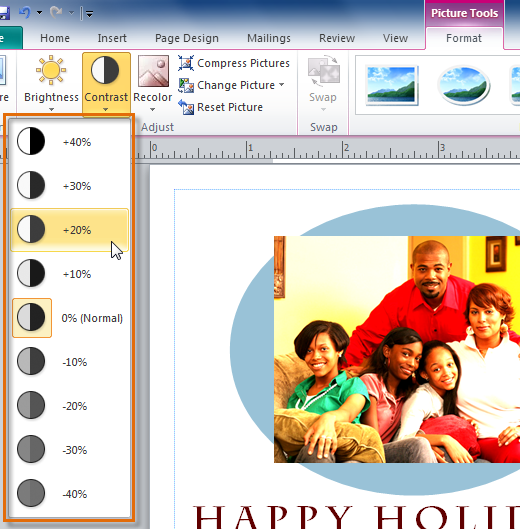Choose +40% contrast

(69, 142)
